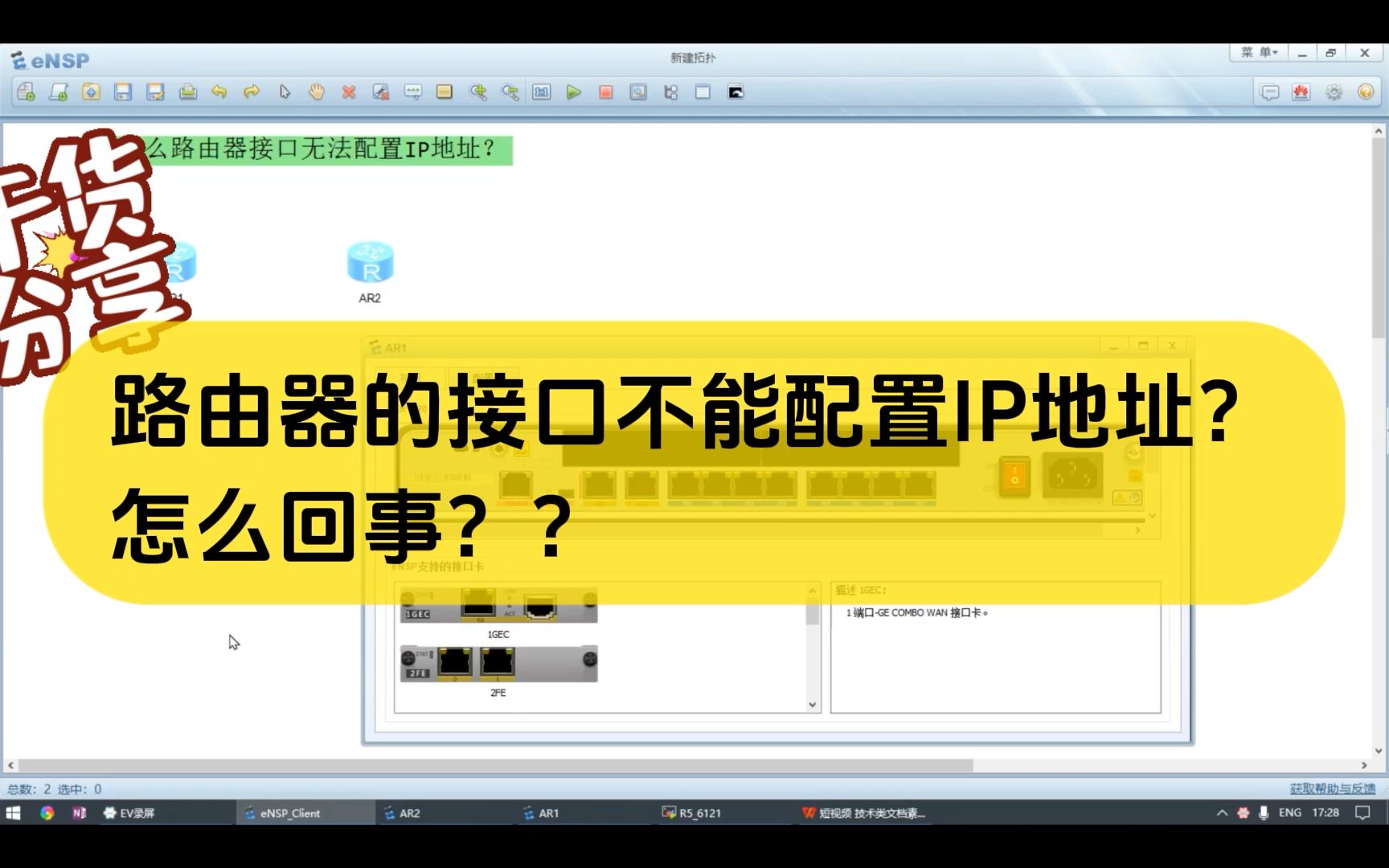Zoom out on the topology canvas
This screenshot has width=1389, height=868.
click(510, 92)
